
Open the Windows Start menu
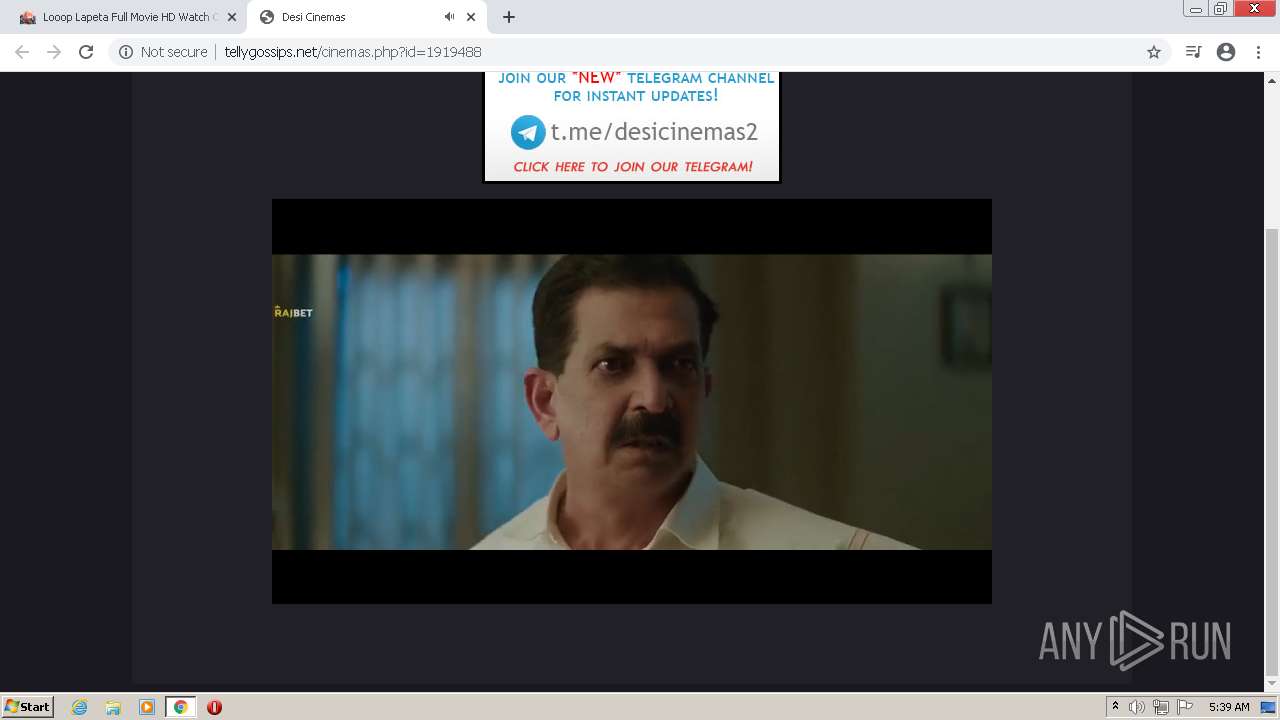[27, 706]
